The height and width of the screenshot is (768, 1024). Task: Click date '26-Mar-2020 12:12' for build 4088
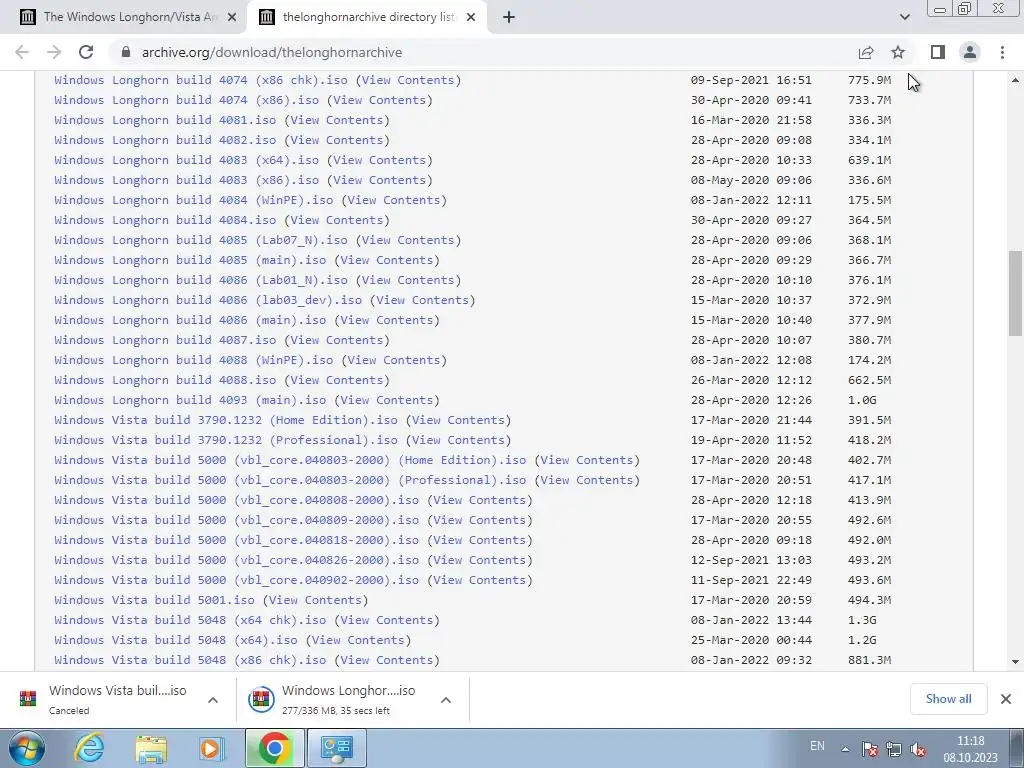[751, 380]
